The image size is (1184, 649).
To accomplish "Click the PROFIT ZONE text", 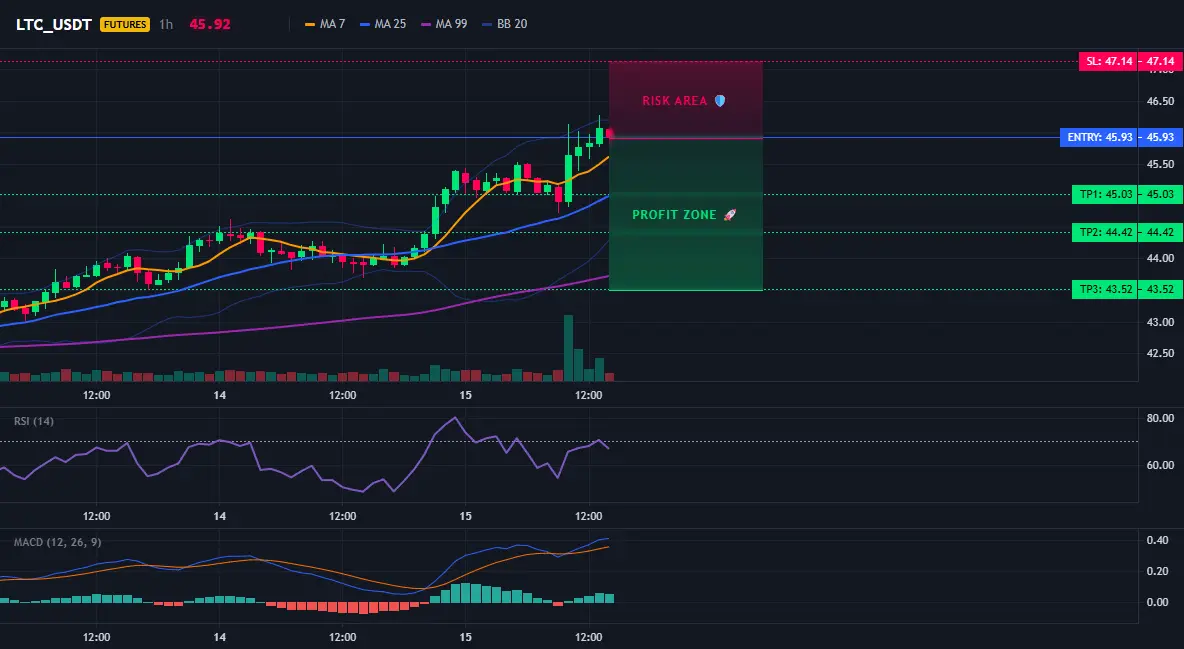I will (674, 215).
